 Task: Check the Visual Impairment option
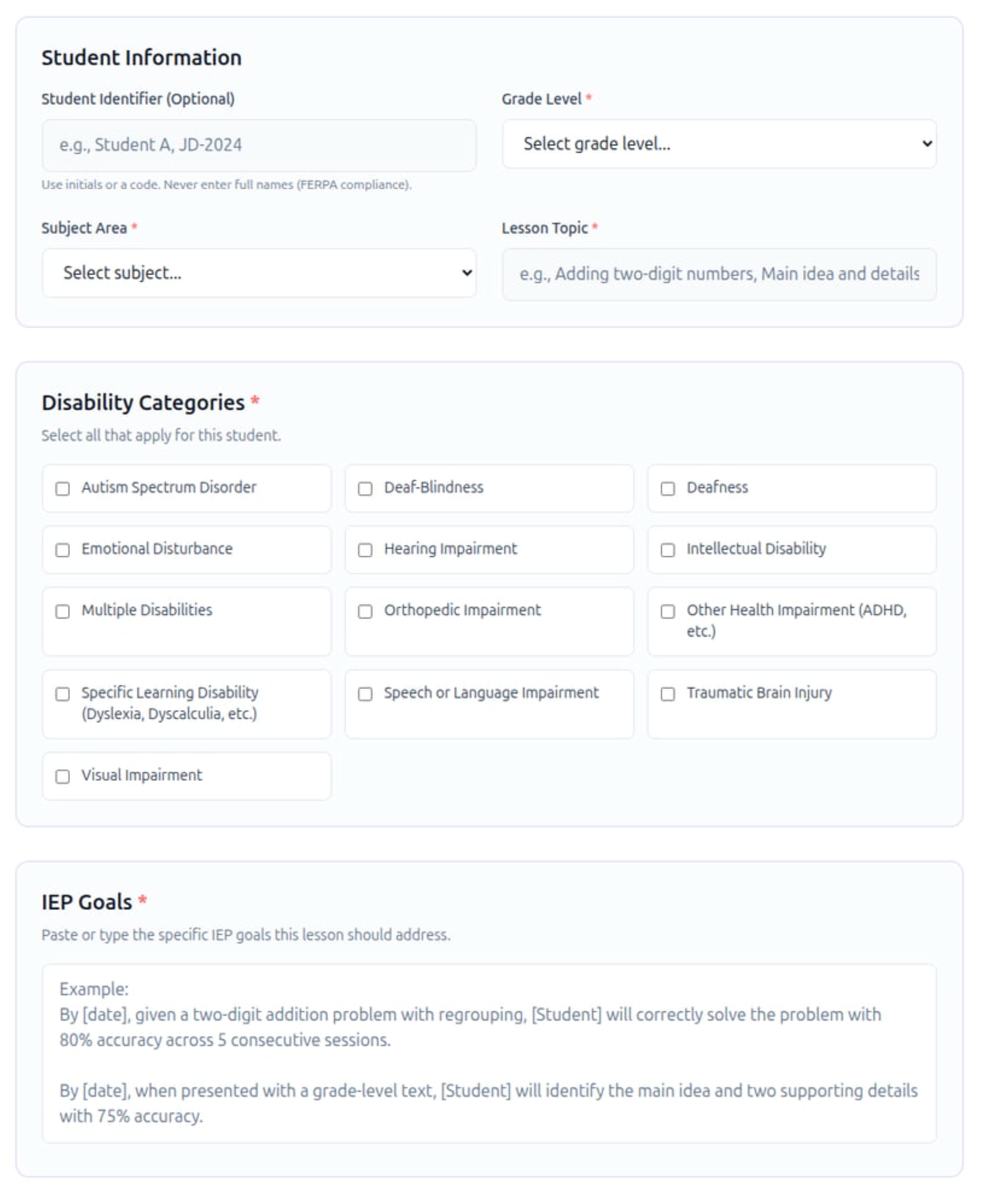63,776
